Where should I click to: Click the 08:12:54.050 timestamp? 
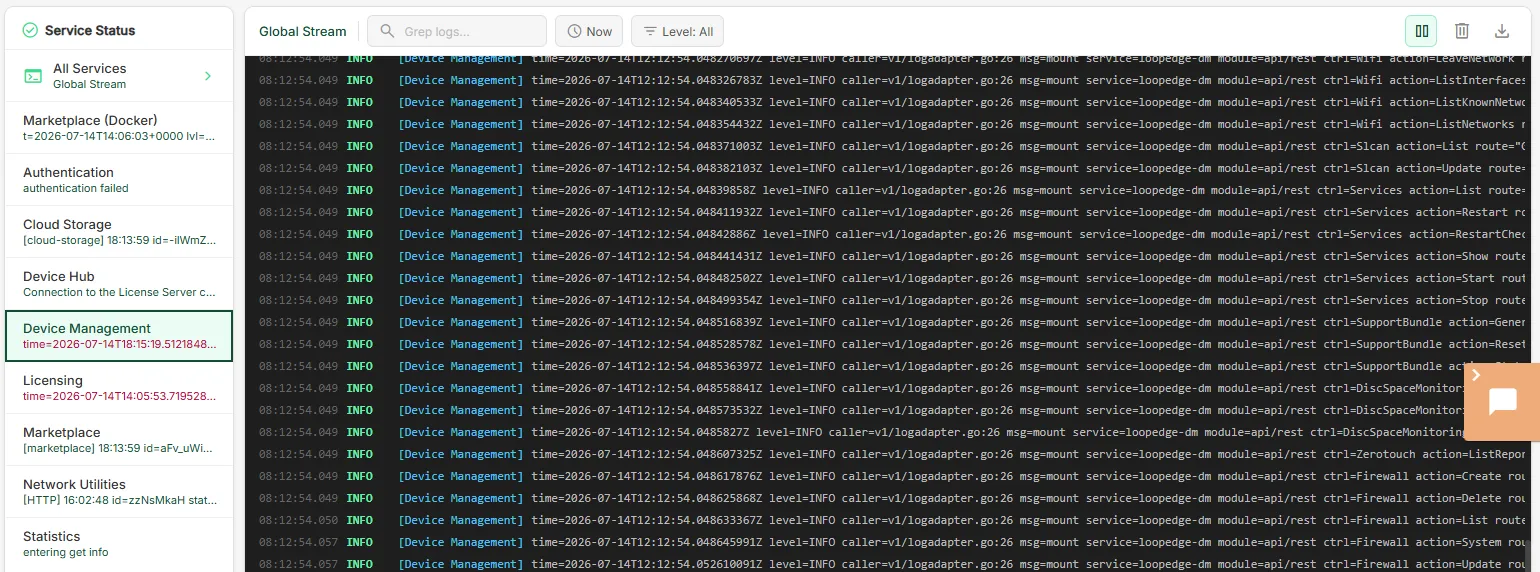(x=298, y=520)
